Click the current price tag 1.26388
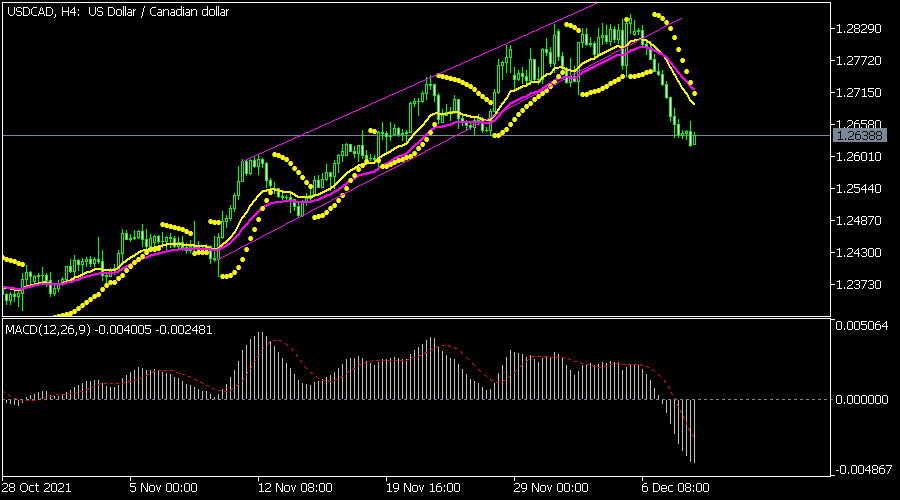The image size is (900, 500). tap(859, 135)
